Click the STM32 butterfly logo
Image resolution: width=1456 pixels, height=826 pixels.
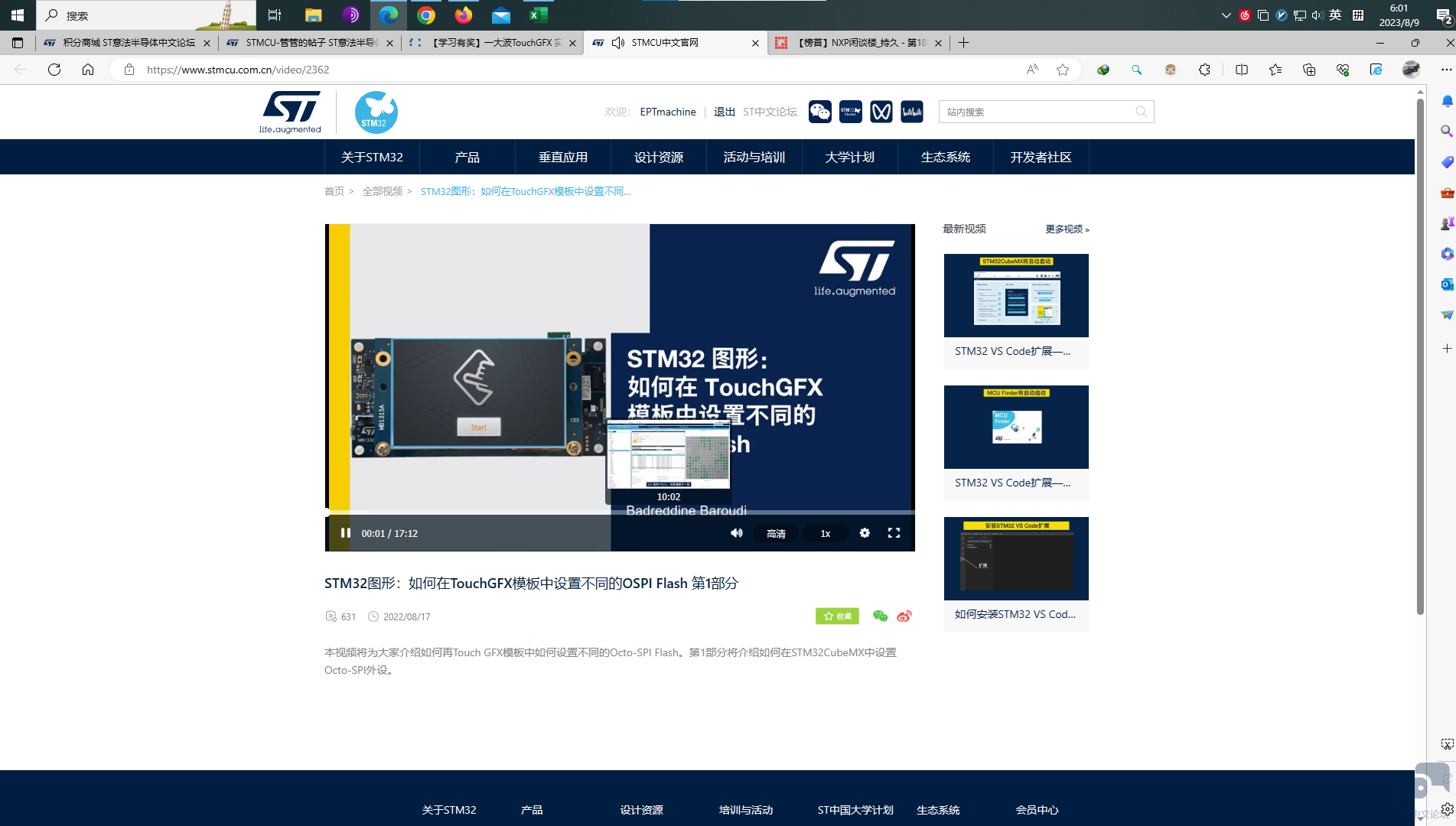point(376,112)
